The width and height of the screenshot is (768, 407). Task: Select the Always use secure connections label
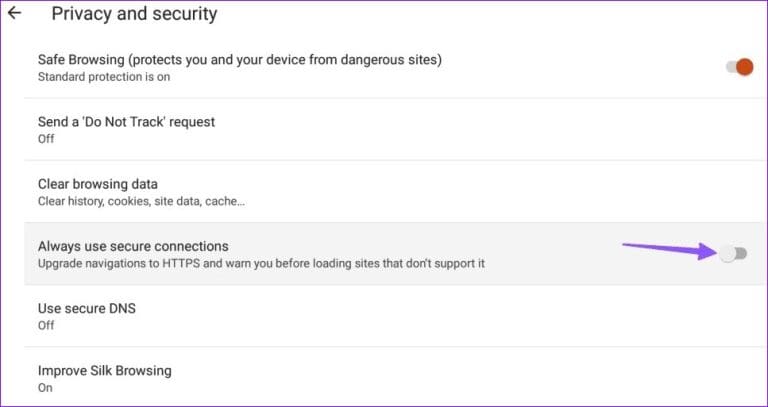click(133, 246)
